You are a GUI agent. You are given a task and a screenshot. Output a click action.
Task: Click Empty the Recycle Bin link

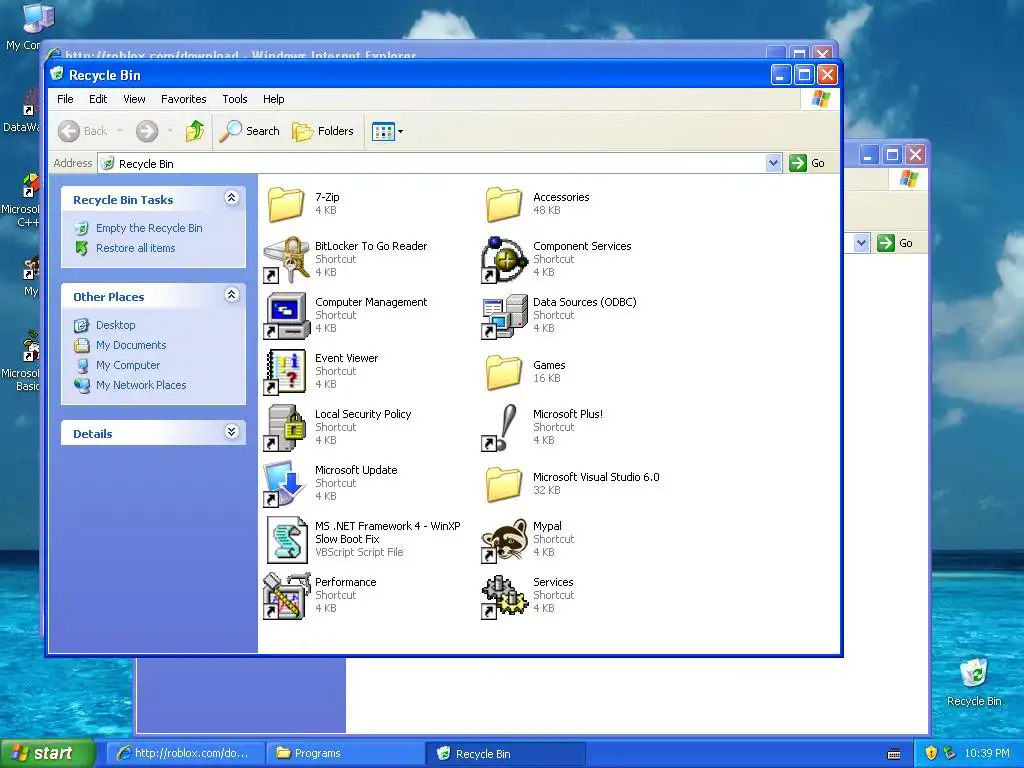[149, 228]
